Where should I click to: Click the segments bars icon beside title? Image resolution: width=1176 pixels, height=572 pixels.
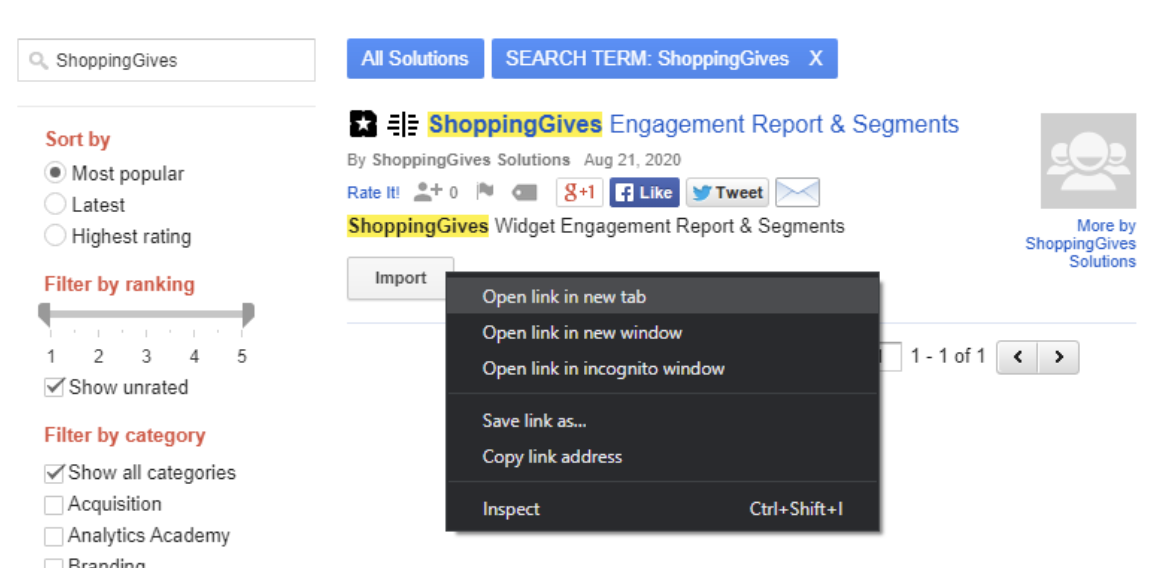click(403, 124)
